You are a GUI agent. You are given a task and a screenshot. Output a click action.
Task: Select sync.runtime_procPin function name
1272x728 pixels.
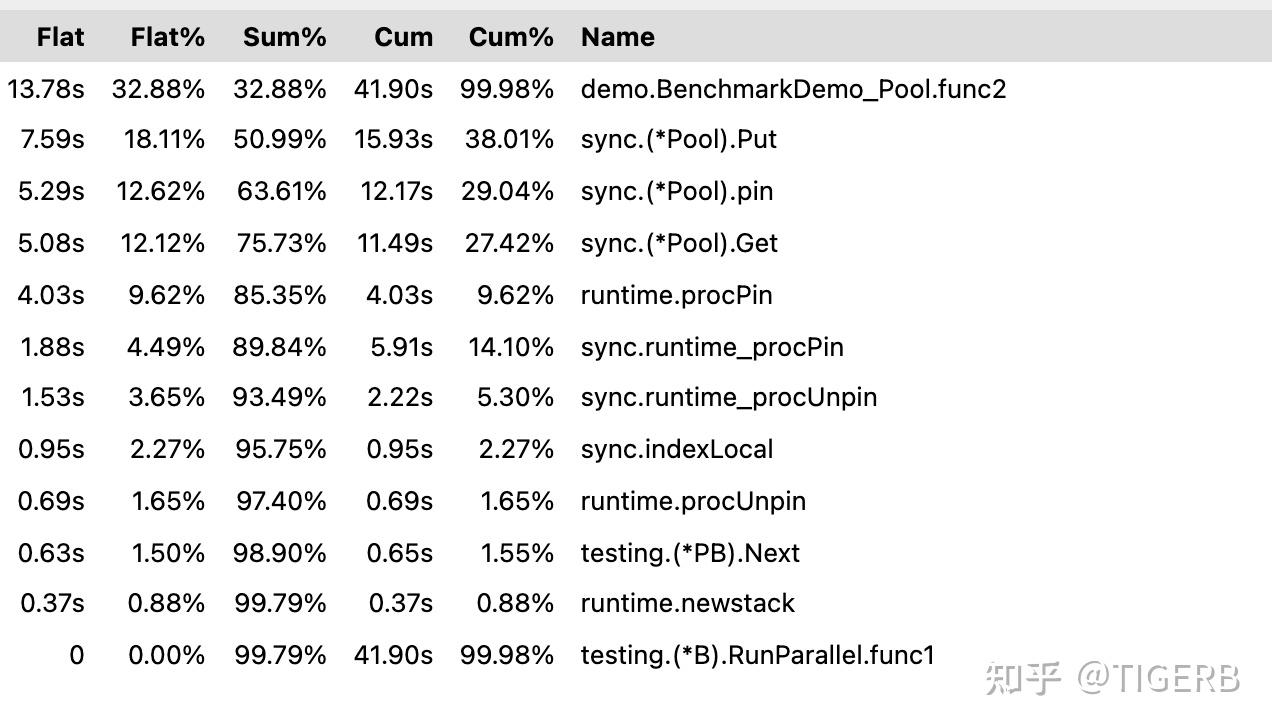tap(712, 347)
